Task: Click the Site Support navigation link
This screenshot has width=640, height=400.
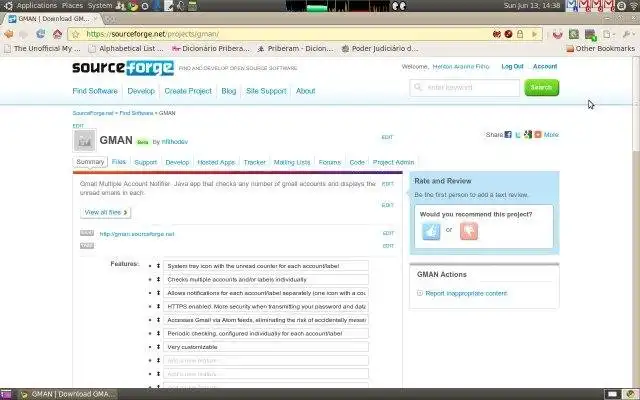Action: [266, 91]
